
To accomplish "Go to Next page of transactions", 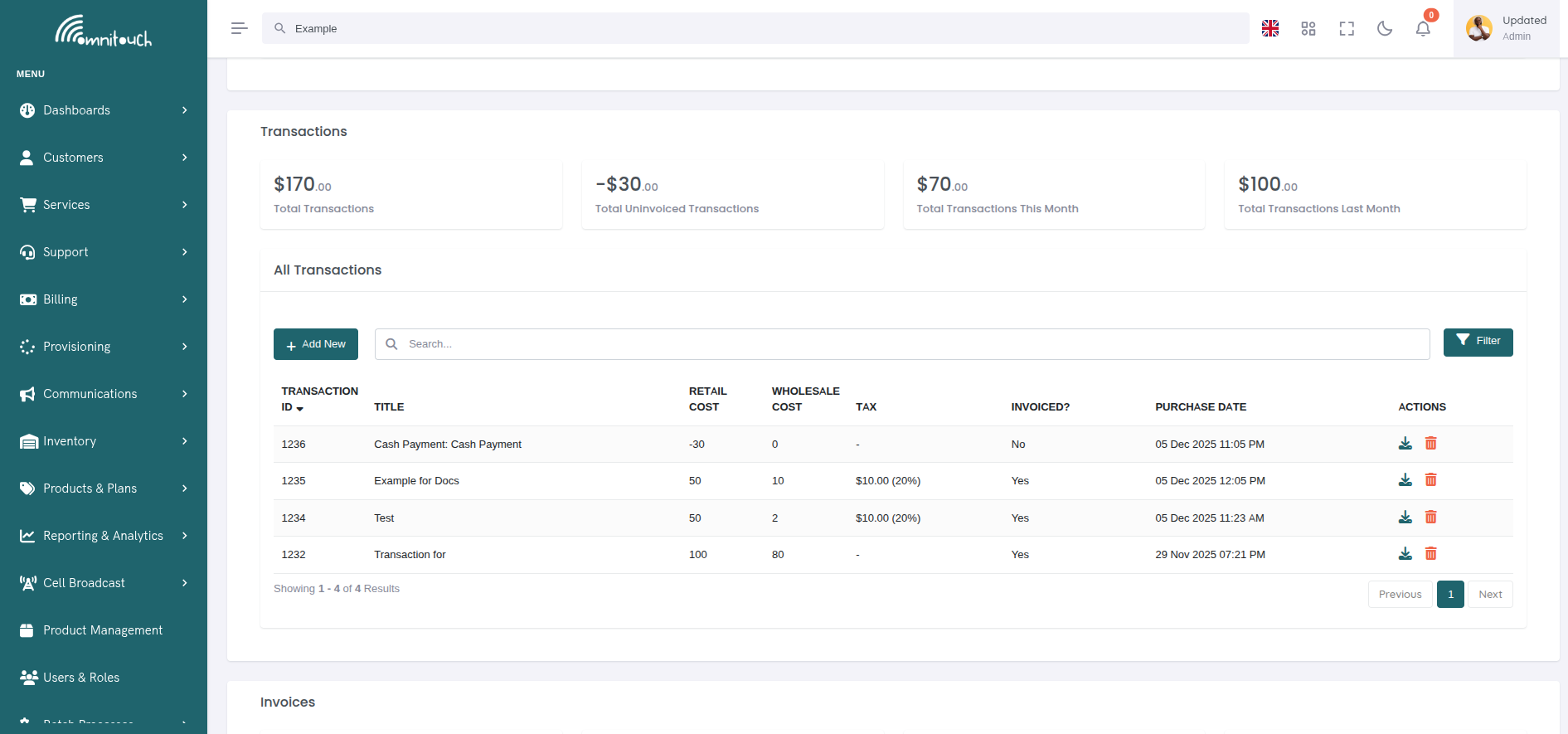I will pos(1489,595).
